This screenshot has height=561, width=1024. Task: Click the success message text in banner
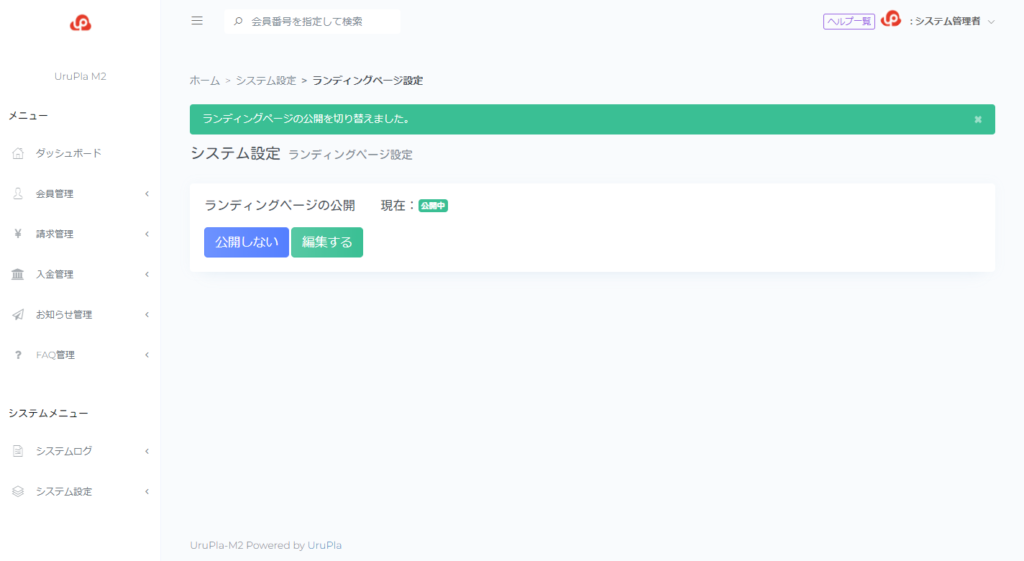[306, 119]
